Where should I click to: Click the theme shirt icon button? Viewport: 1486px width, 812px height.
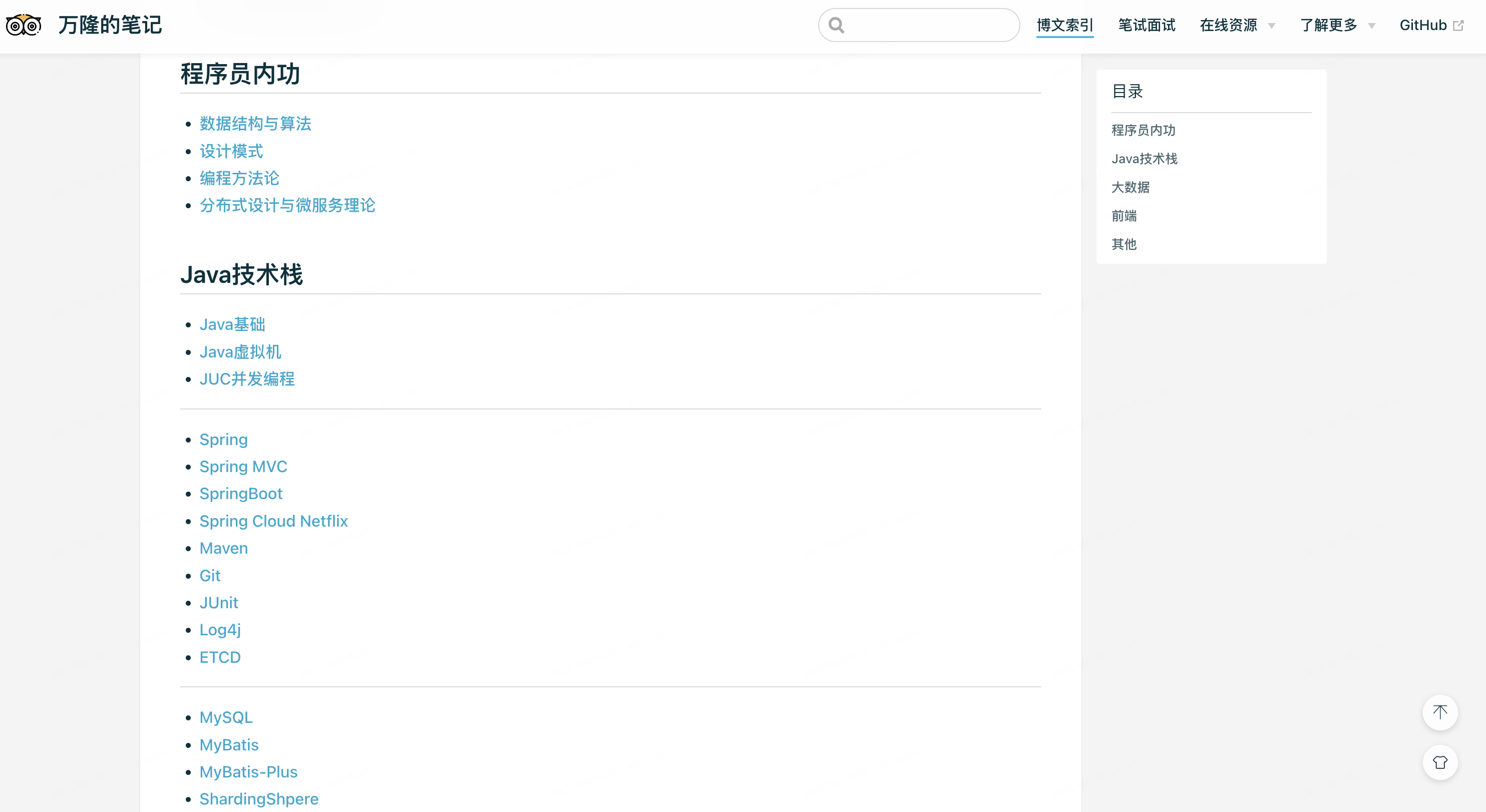coord(1440,762)
